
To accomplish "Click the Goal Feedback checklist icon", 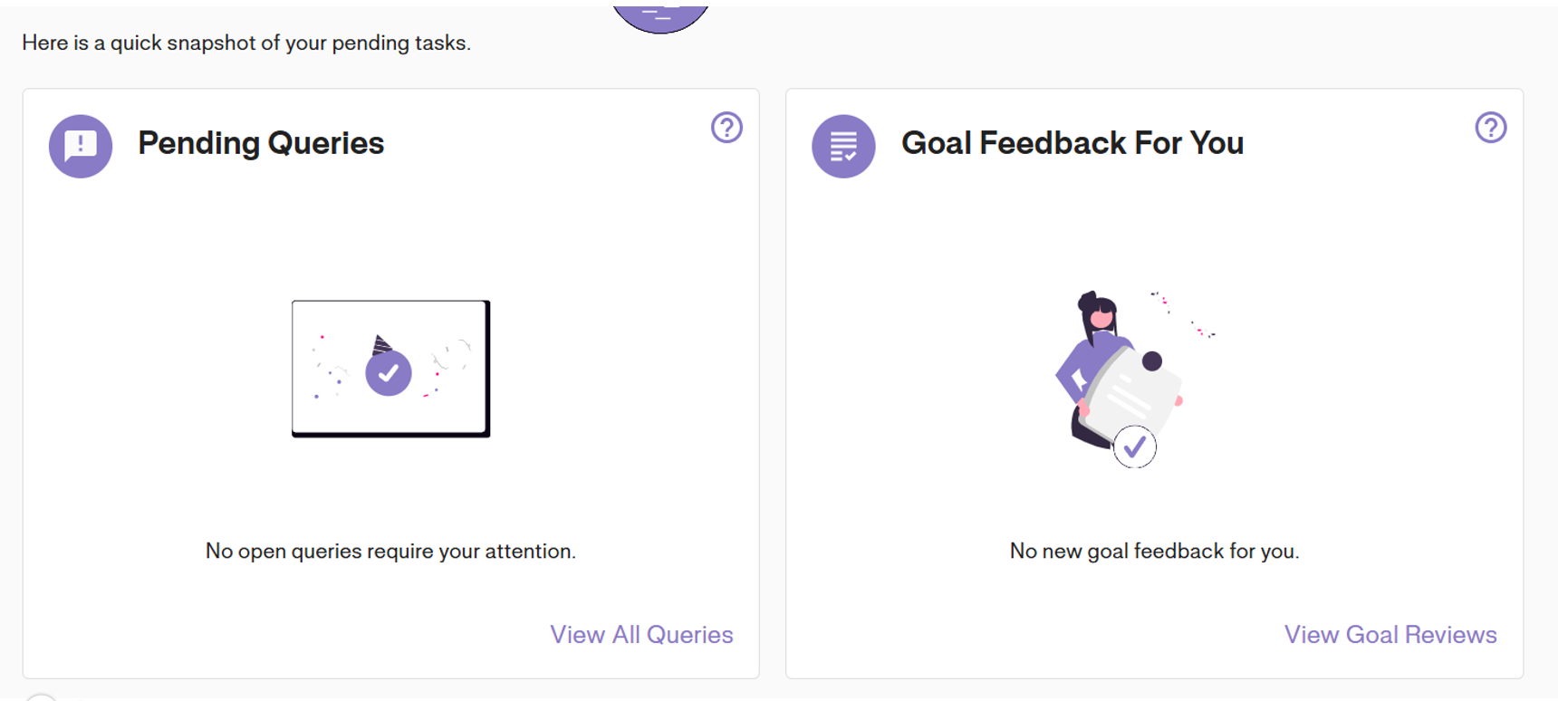I will point(842,146).
